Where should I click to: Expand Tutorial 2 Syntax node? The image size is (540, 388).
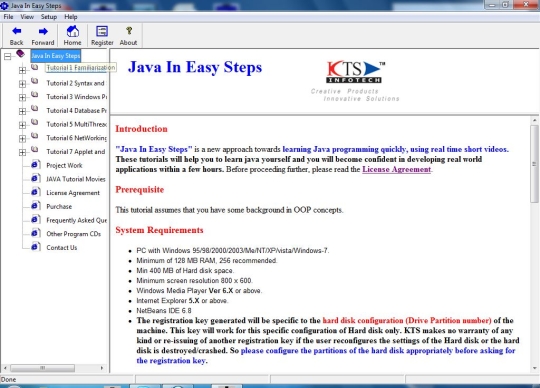(x=22, y=84)
